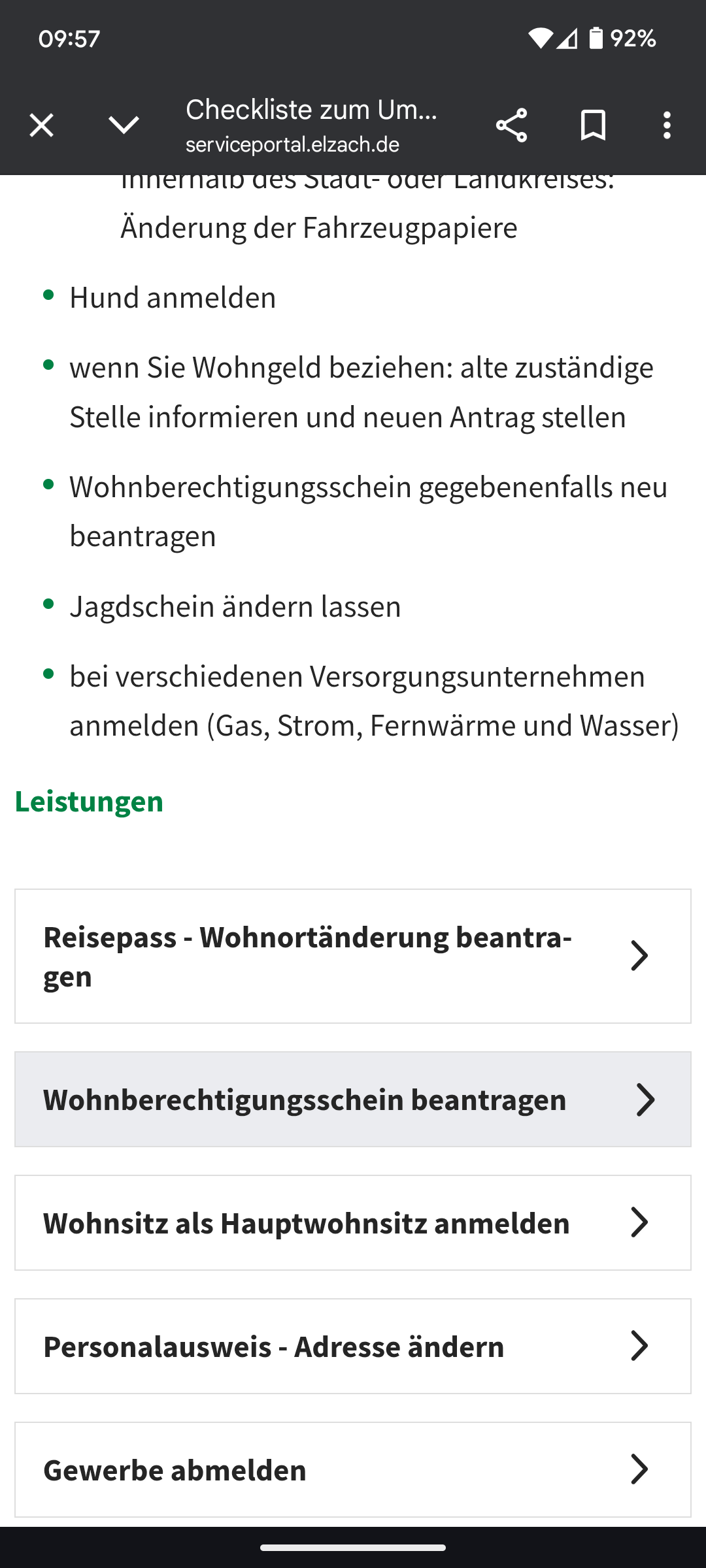The width and height of the screenshot is (706, 1568).
Task: Open Personalausweis - Adresse ändern
Action: tap(353, 1347)
